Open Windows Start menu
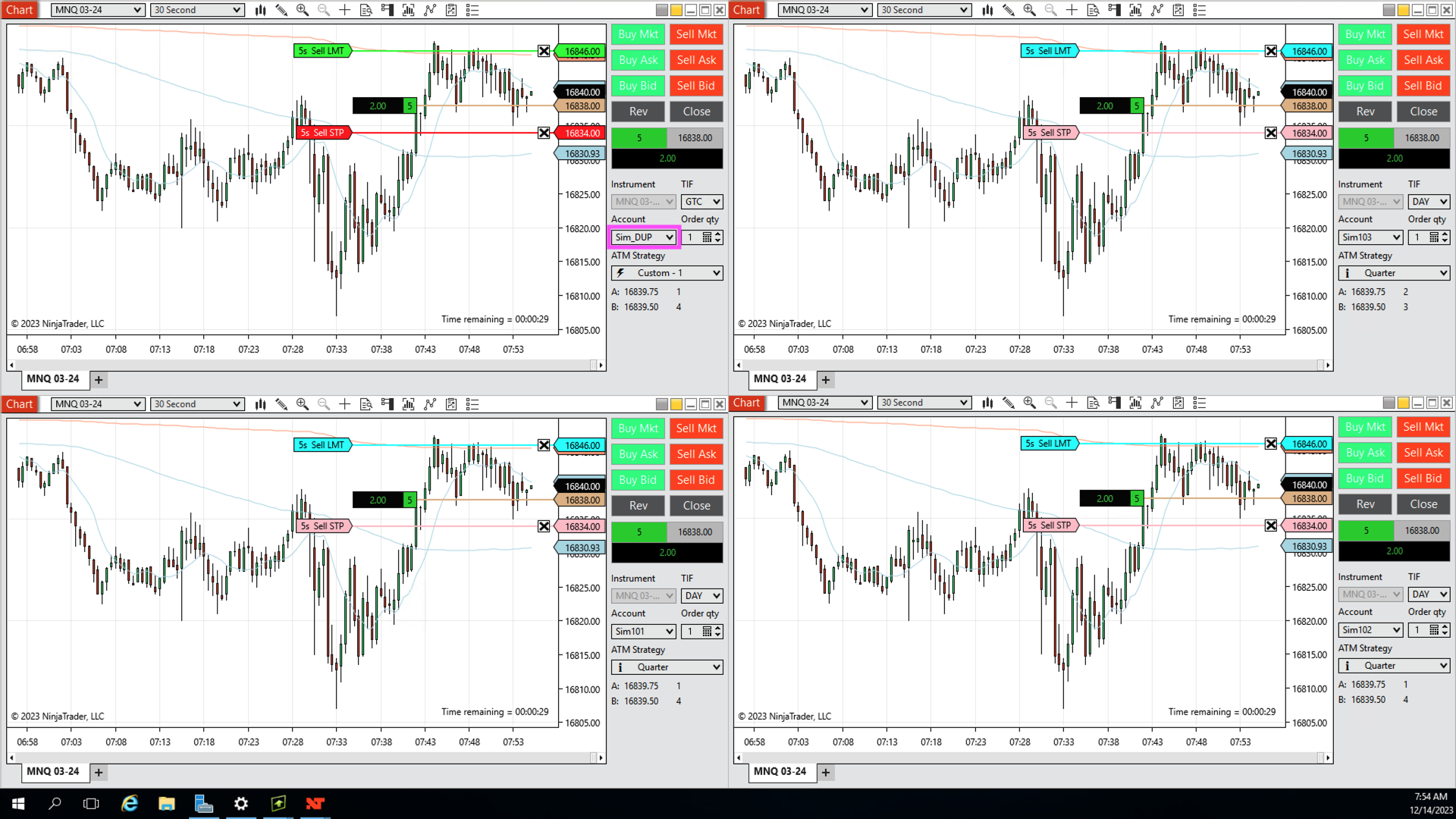Viewport: 1456px width, 819px height. [18, 804]
